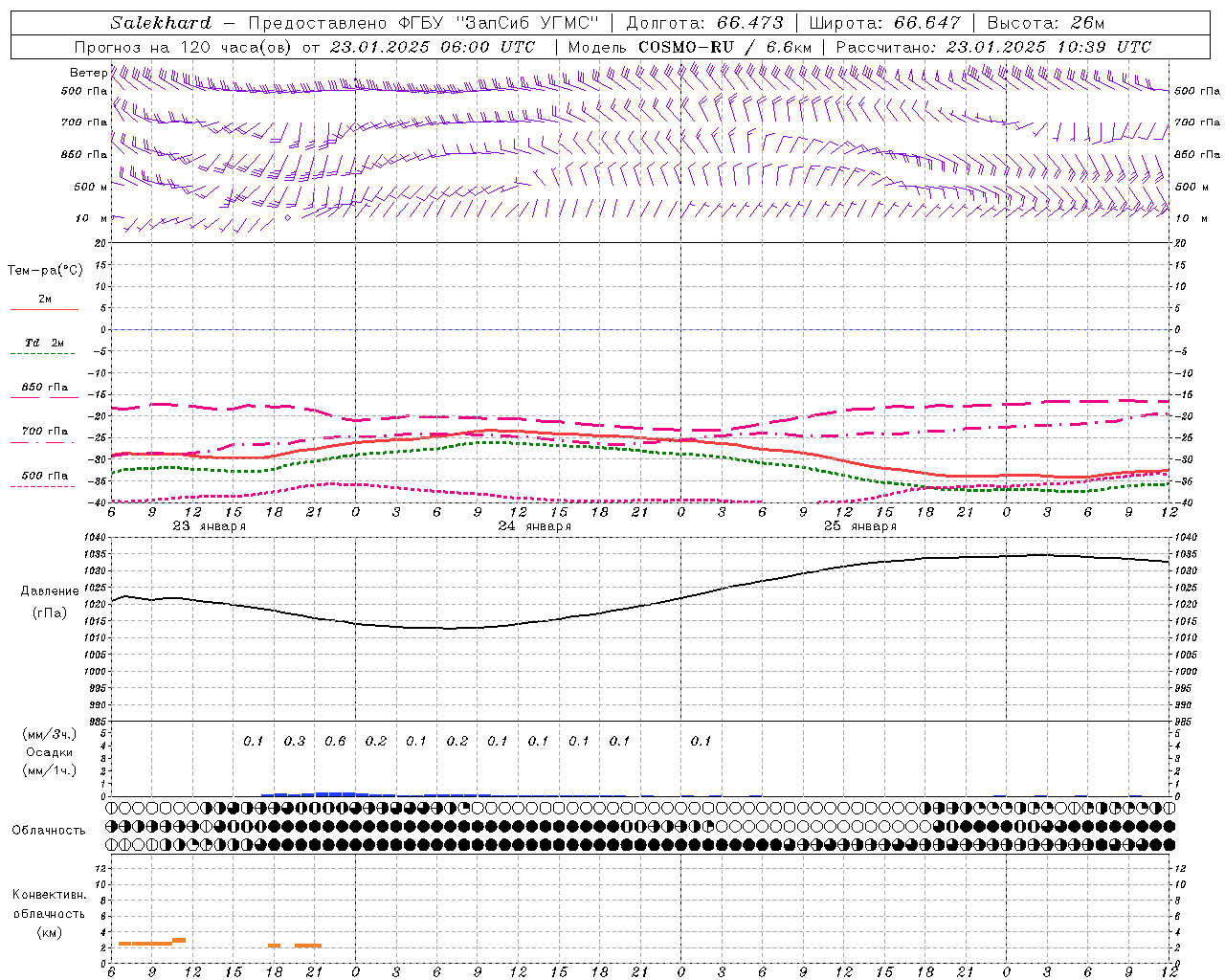Click the Конвективн. облачность panel label

coord(49,904)
